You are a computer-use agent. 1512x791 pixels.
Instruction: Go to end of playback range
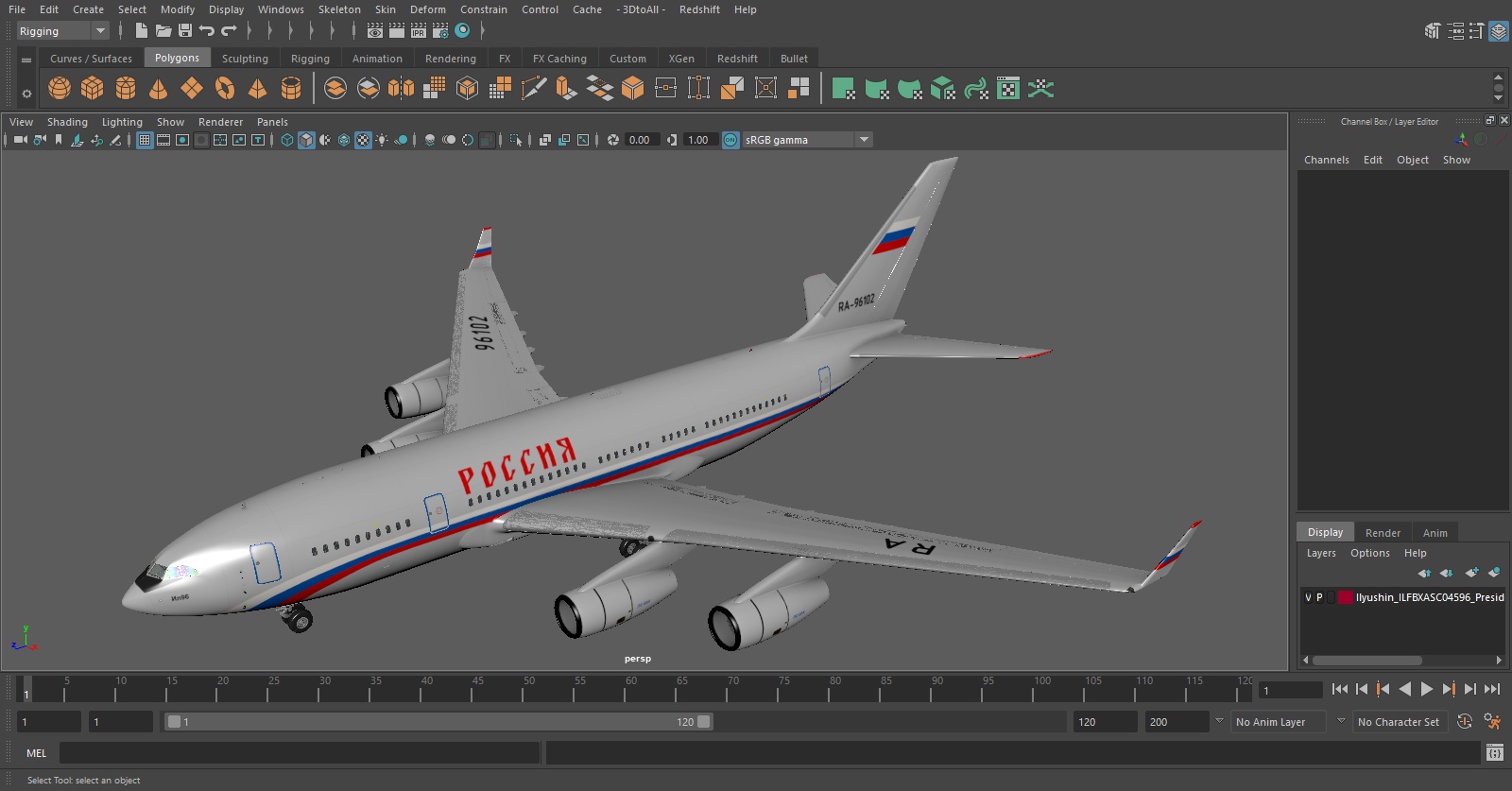[1492, 689]
